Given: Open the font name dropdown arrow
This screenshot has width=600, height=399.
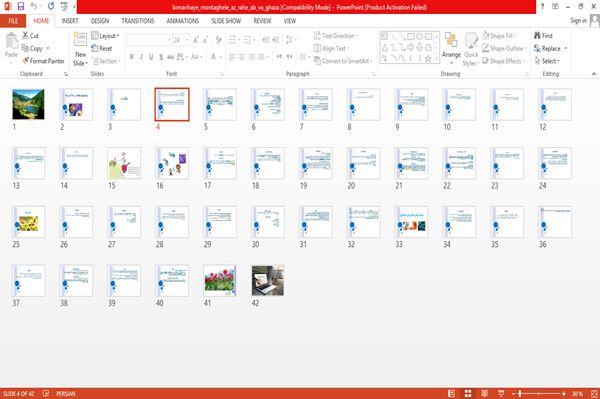Looking at the screenshot, I should click(x=169, y=40).
